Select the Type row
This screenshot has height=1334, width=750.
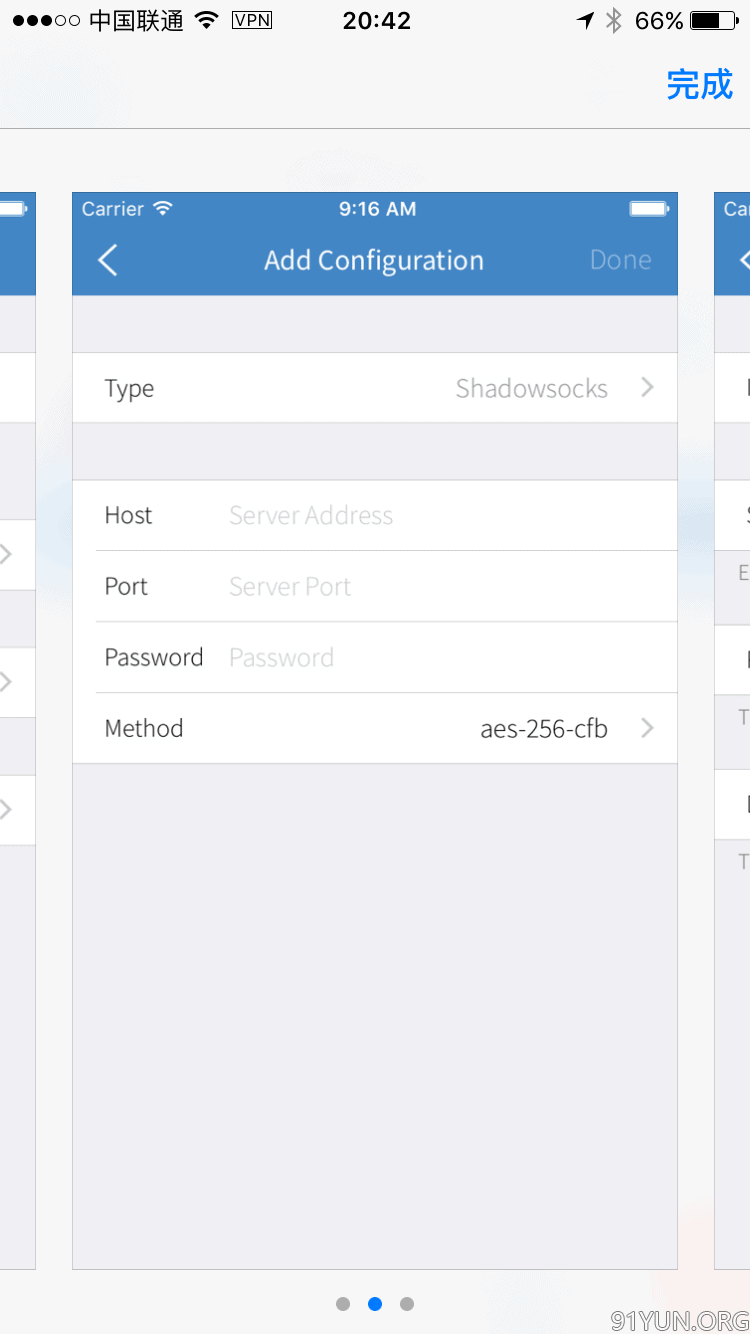pyautogui.click(x=375, y=388)
